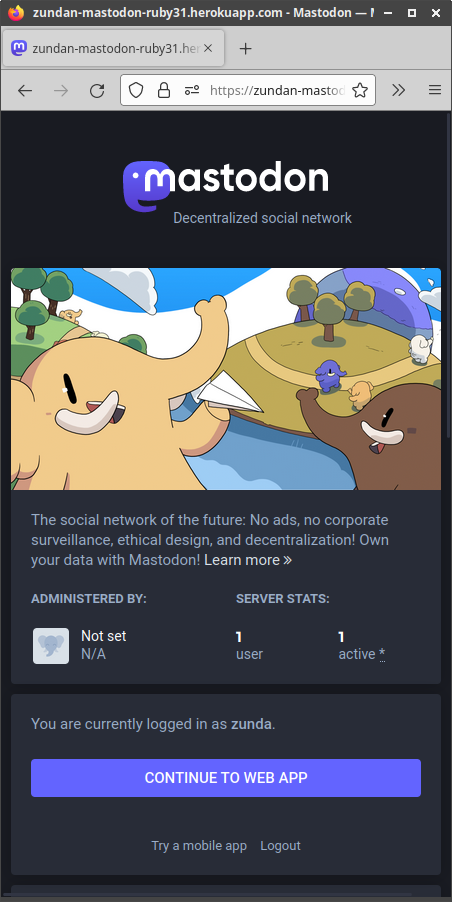The height and width of the screenshot is (902, 452).
Task: Click the Continue to Web App button
Action: tap(226, 778)
